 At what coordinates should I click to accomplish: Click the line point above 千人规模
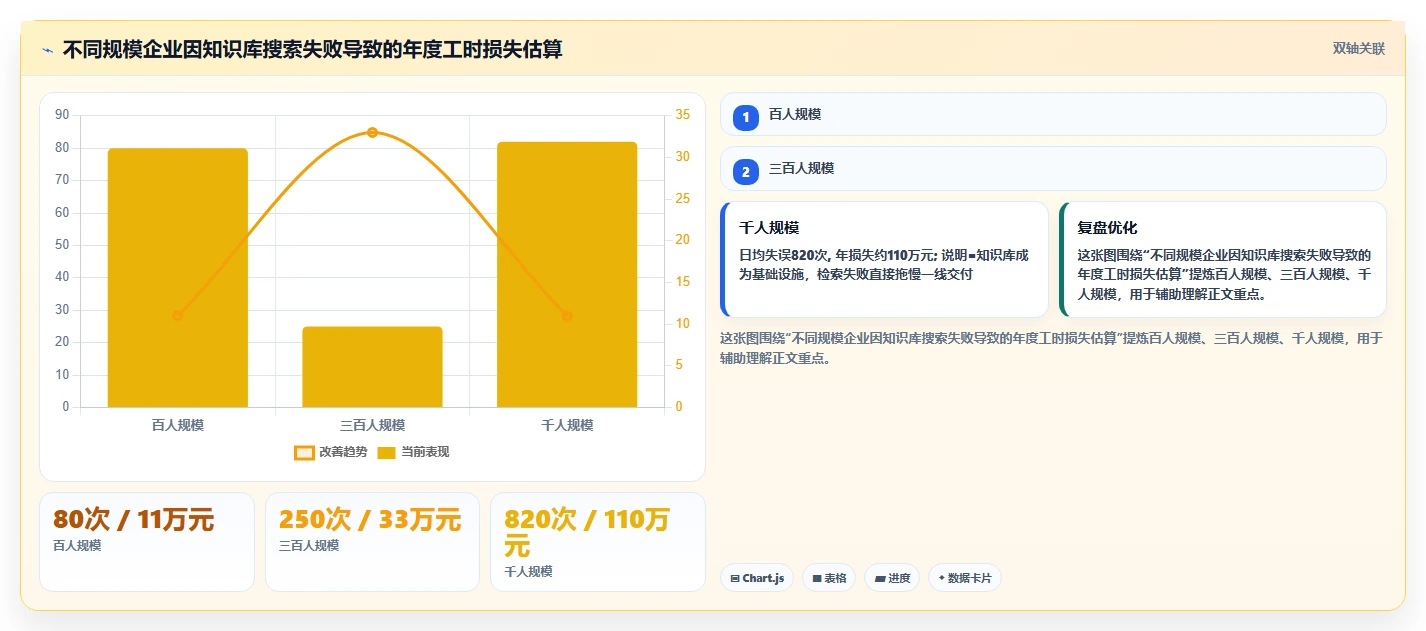tap(567, 316)
